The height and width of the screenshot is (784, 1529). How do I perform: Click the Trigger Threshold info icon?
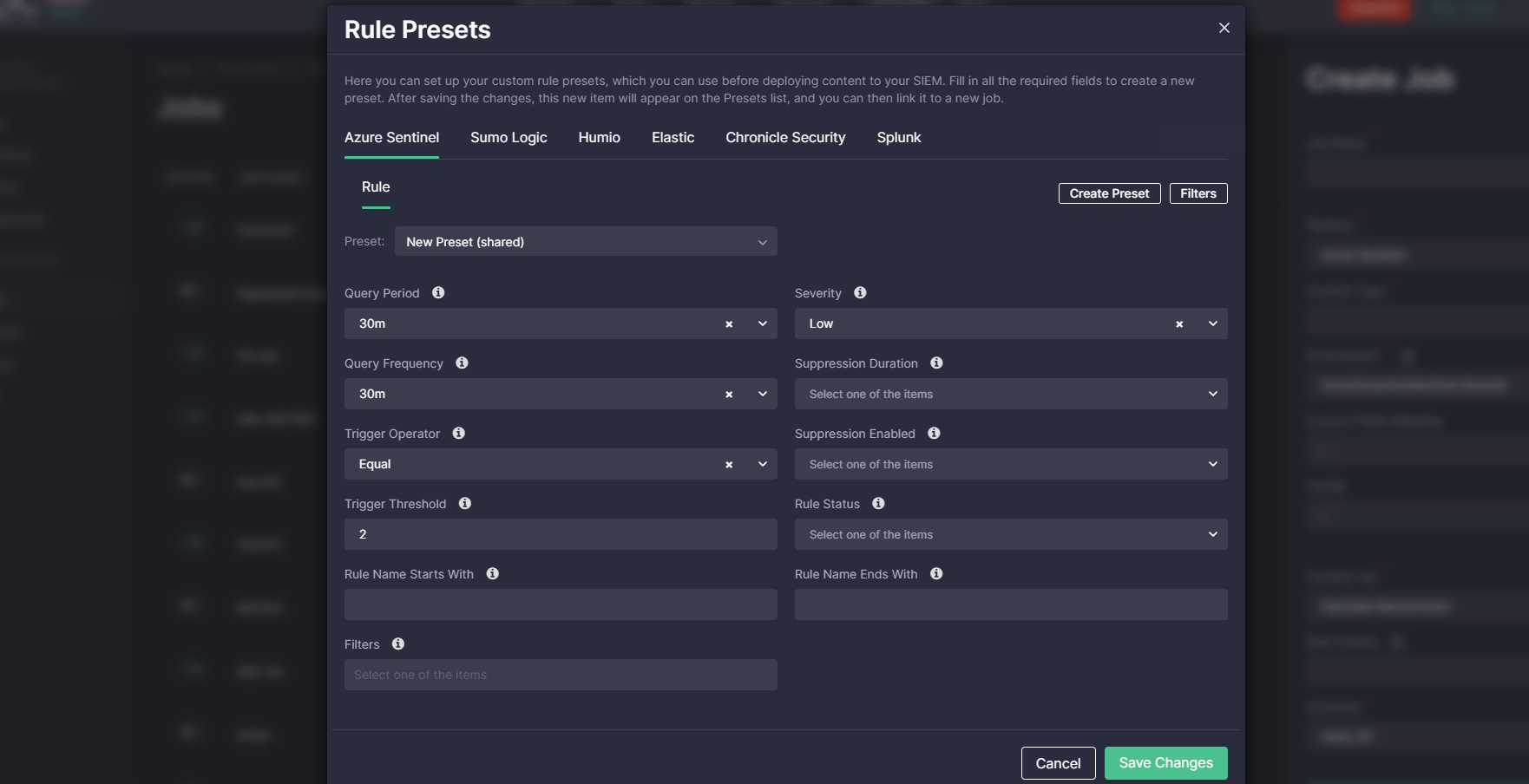465,504
